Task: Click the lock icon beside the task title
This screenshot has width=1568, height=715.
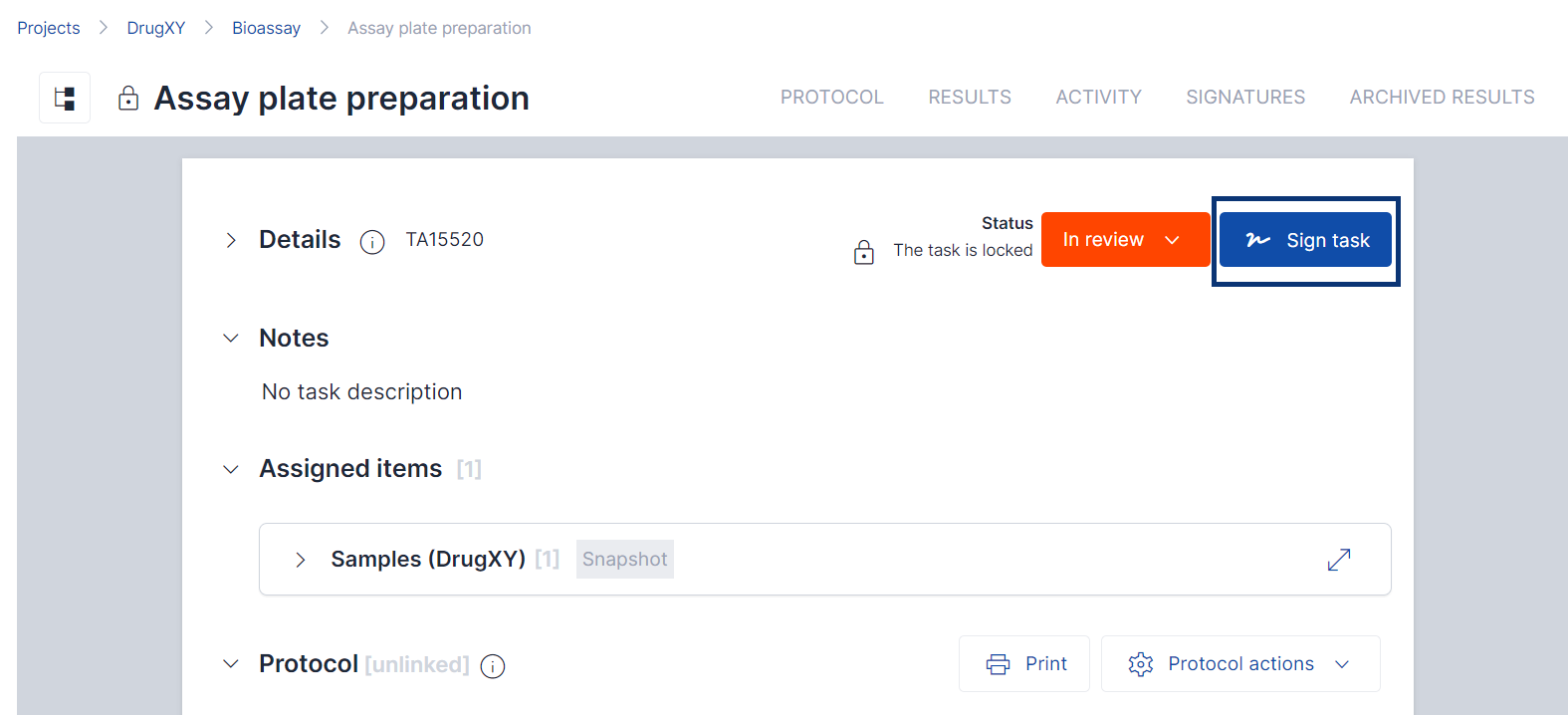Action: [x=128, y=98]
